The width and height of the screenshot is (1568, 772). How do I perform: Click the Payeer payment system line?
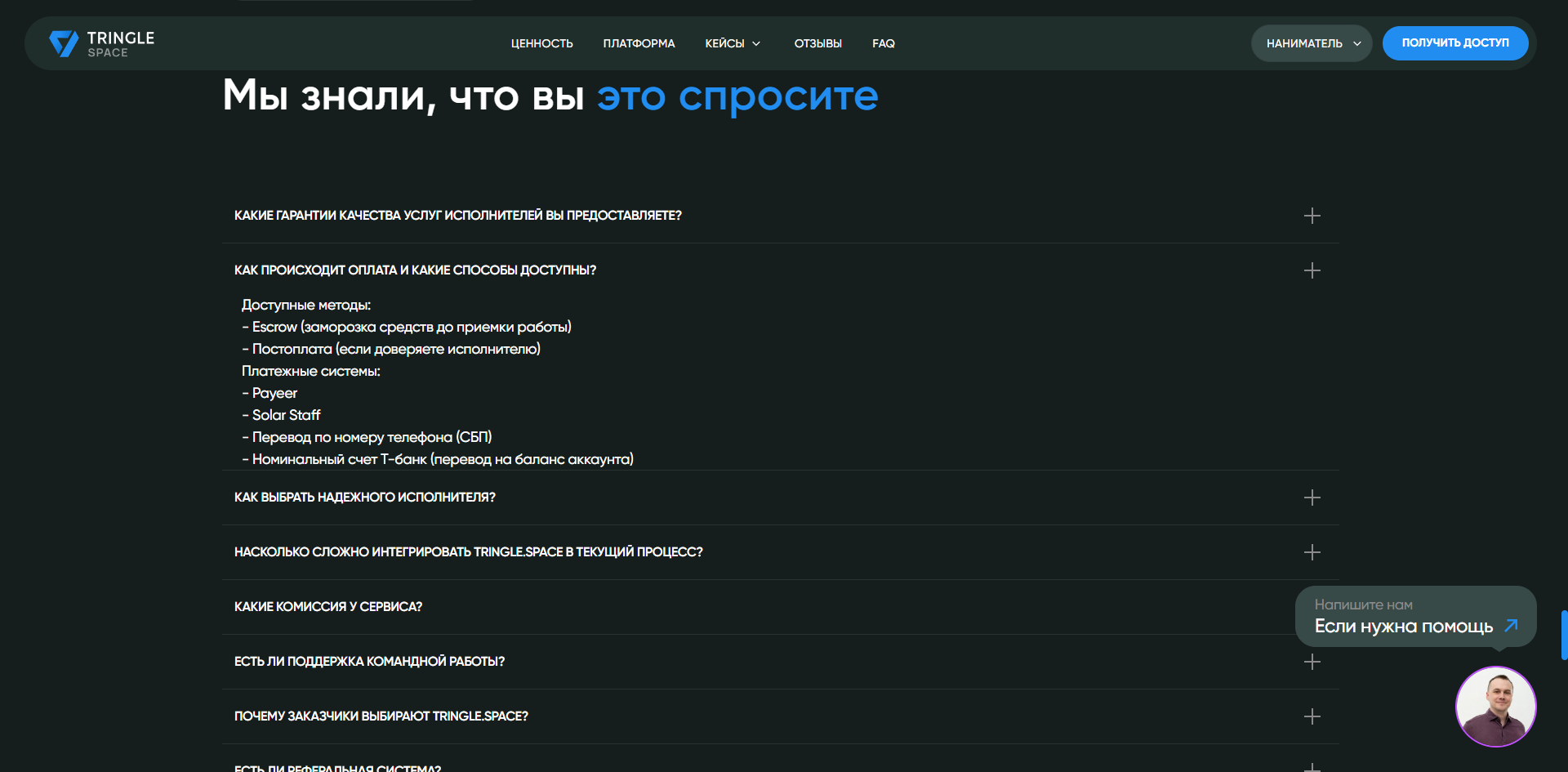coord(269,393)
